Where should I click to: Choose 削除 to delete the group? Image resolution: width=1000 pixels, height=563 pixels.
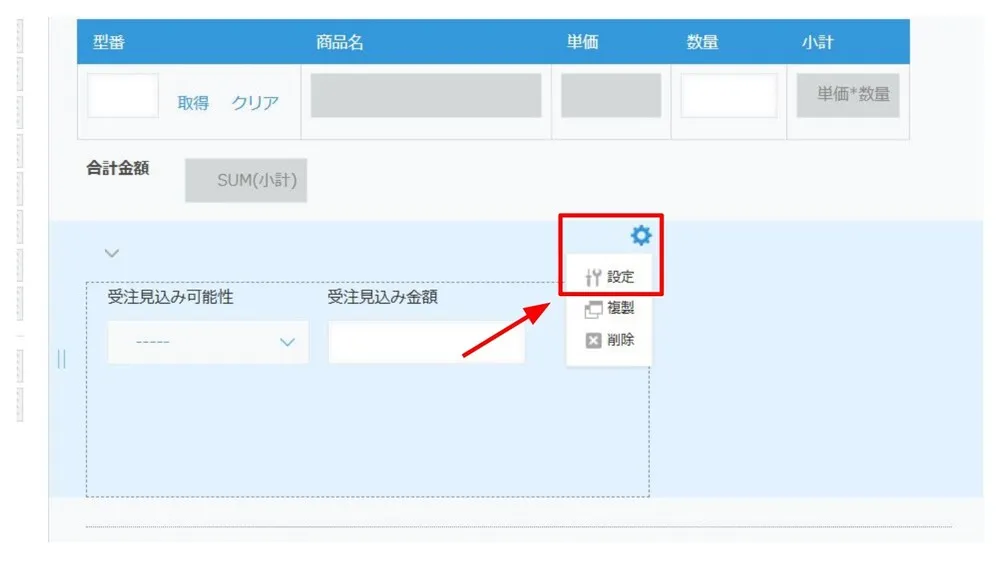[x=610, y=340]
